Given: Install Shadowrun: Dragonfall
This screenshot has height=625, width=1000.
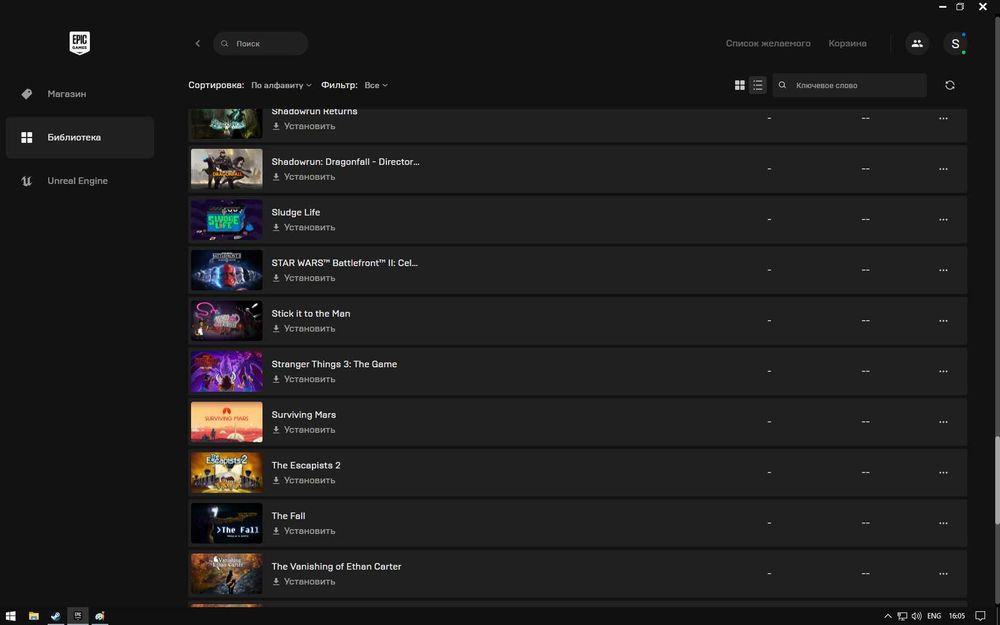Looking at the screenshot, I should pyautogui.click(x=304, y=177).
